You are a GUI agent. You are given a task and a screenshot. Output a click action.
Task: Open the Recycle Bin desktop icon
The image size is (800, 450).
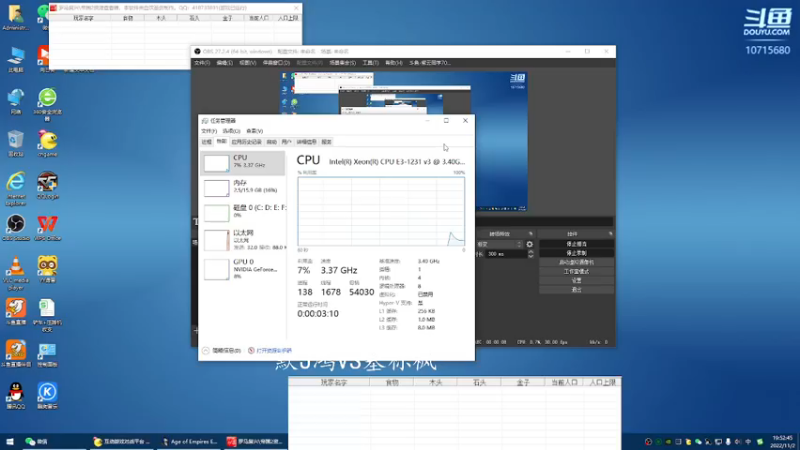click(16, 143)
